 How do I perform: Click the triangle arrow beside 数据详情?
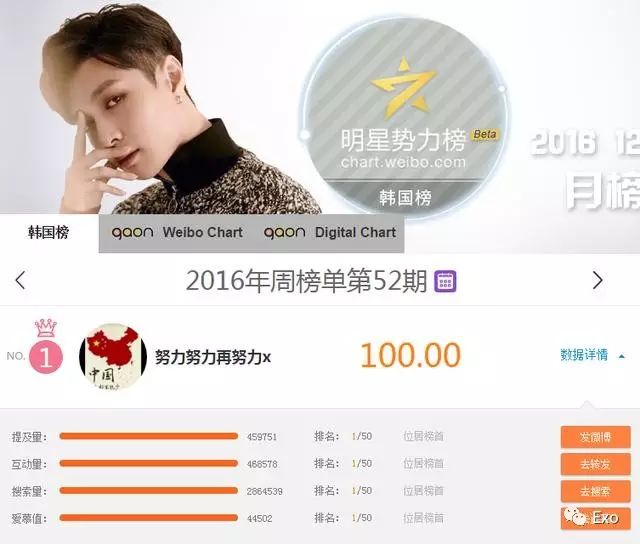click(622, 356)
